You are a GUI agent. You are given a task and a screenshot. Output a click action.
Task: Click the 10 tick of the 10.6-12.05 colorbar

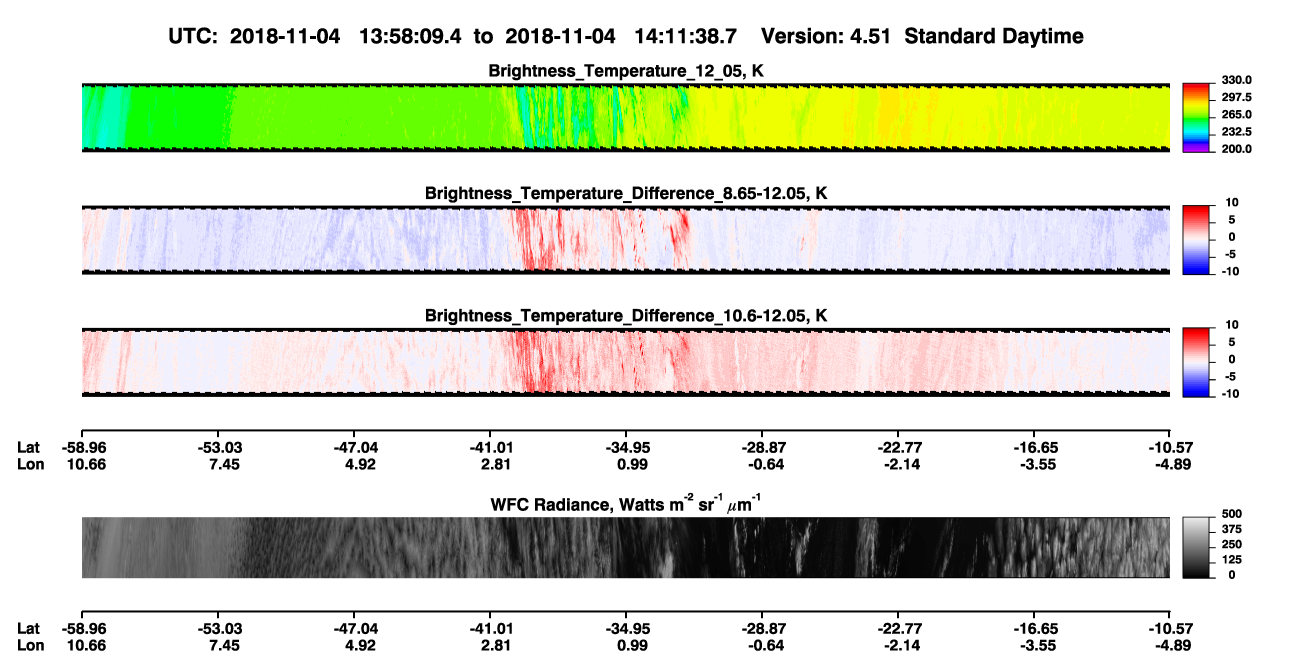click(1232, 325)
